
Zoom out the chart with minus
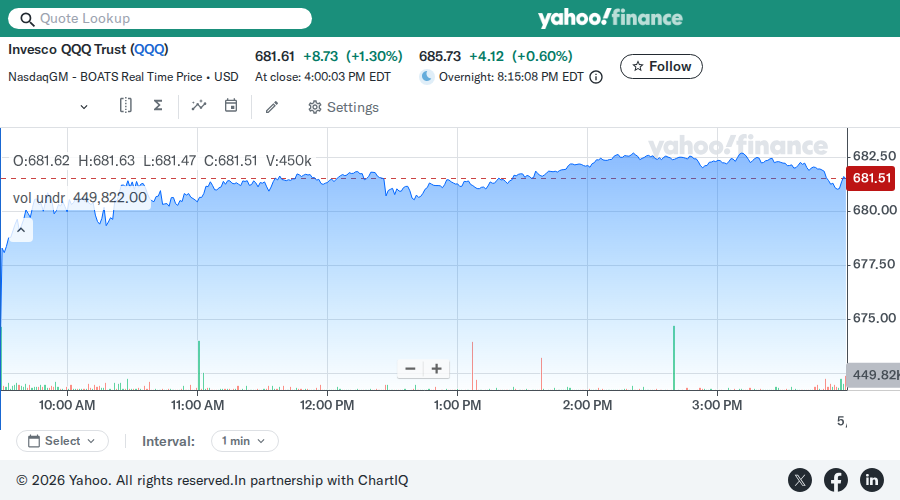pos(410,369)
